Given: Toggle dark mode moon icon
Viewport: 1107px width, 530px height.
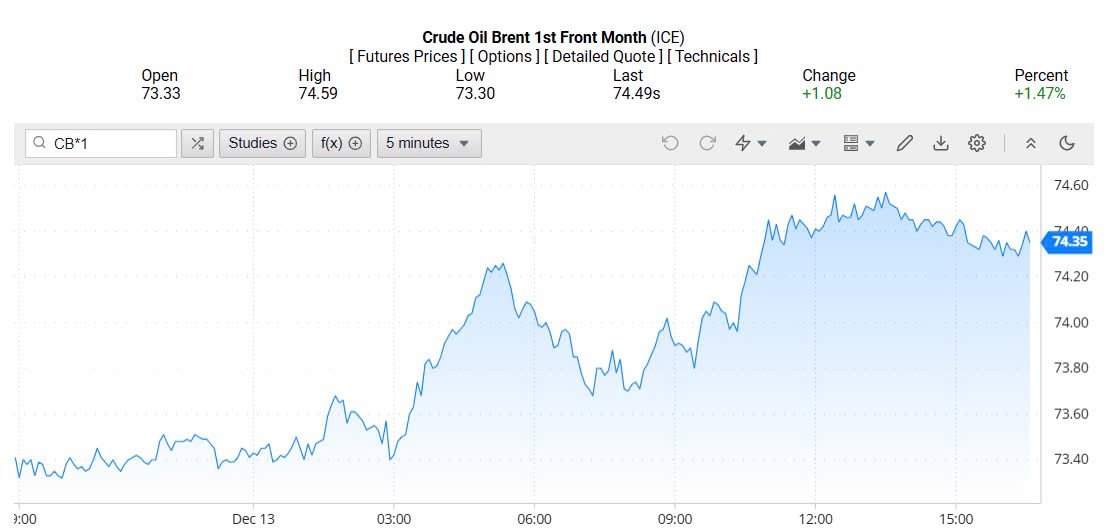Looking at the screenshot, I should coord(1067,143).
